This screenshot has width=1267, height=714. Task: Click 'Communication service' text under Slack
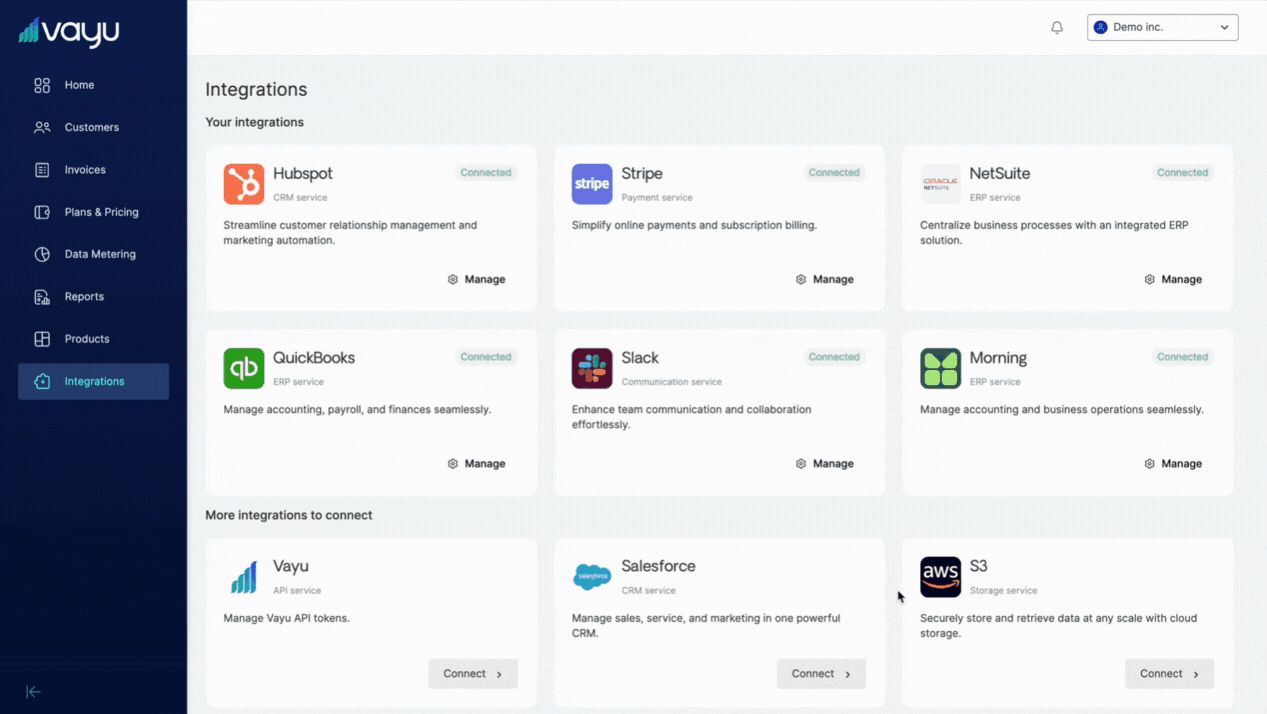tap(672, 382)
